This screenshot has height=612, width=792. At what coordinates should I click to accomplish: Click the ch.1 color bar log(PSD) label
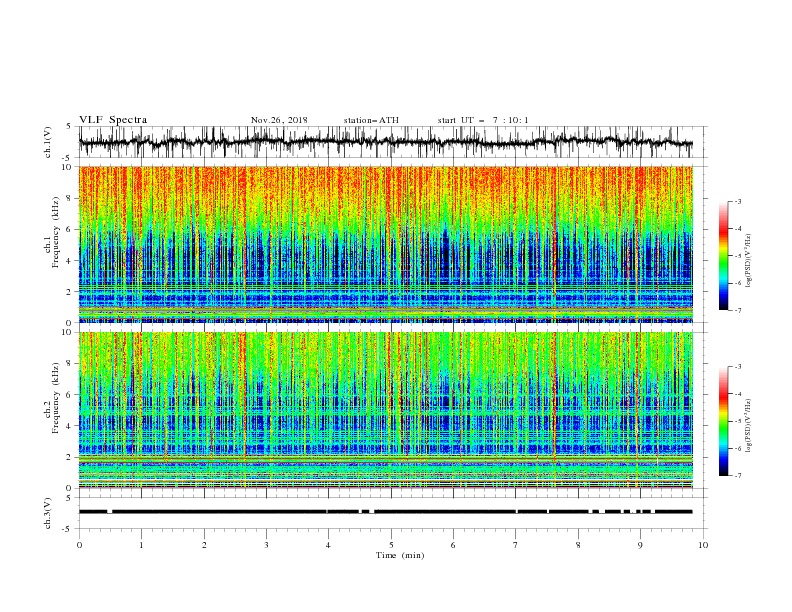pyautogui.click(x=750, y=261)
